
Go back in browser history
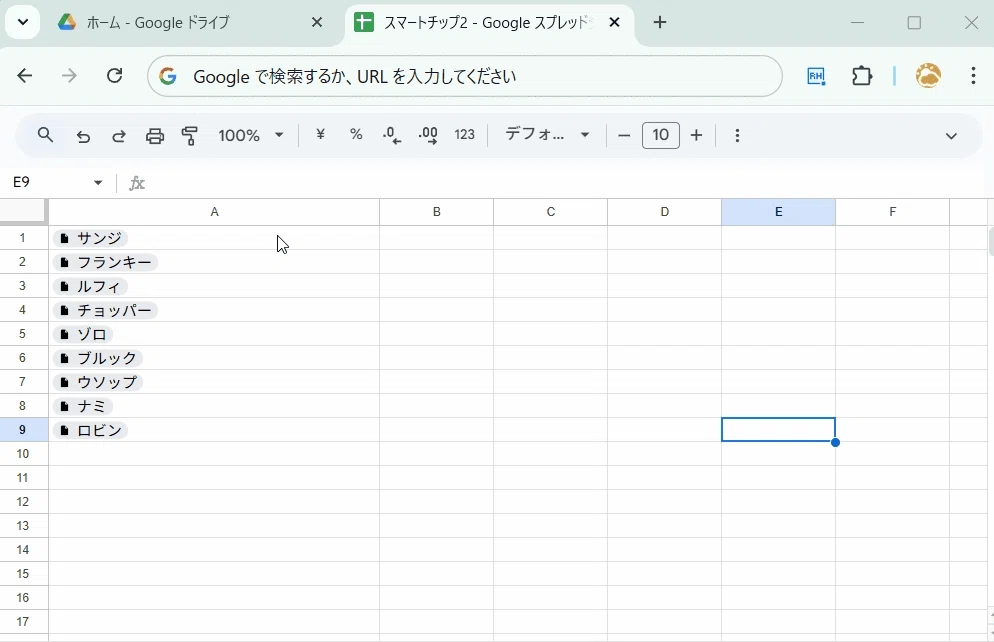tap(25, 76)
